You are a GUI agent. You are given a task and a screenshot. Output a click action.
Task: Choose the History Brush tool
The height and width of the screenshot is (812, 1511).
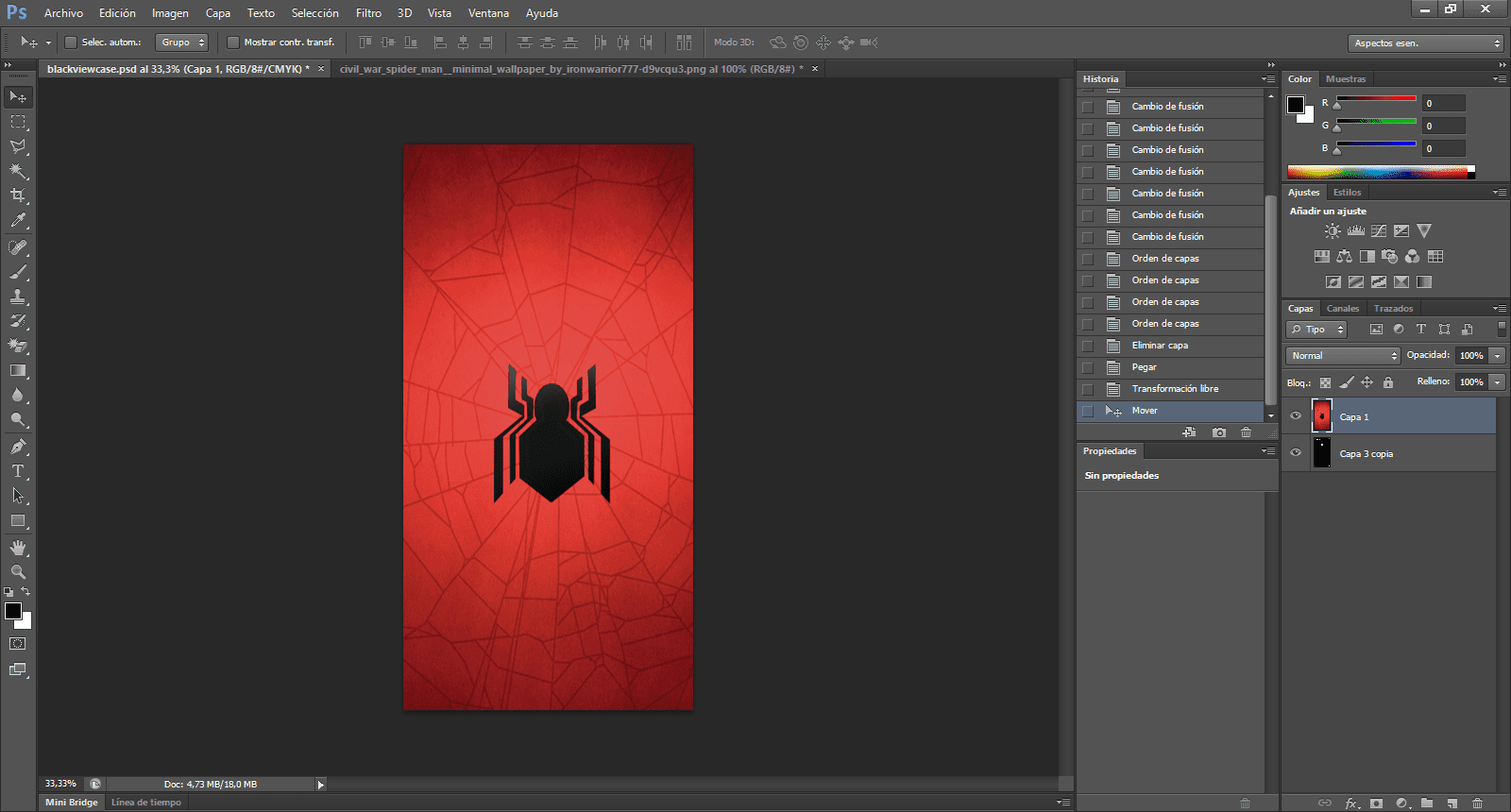click(x=18, y=321)
